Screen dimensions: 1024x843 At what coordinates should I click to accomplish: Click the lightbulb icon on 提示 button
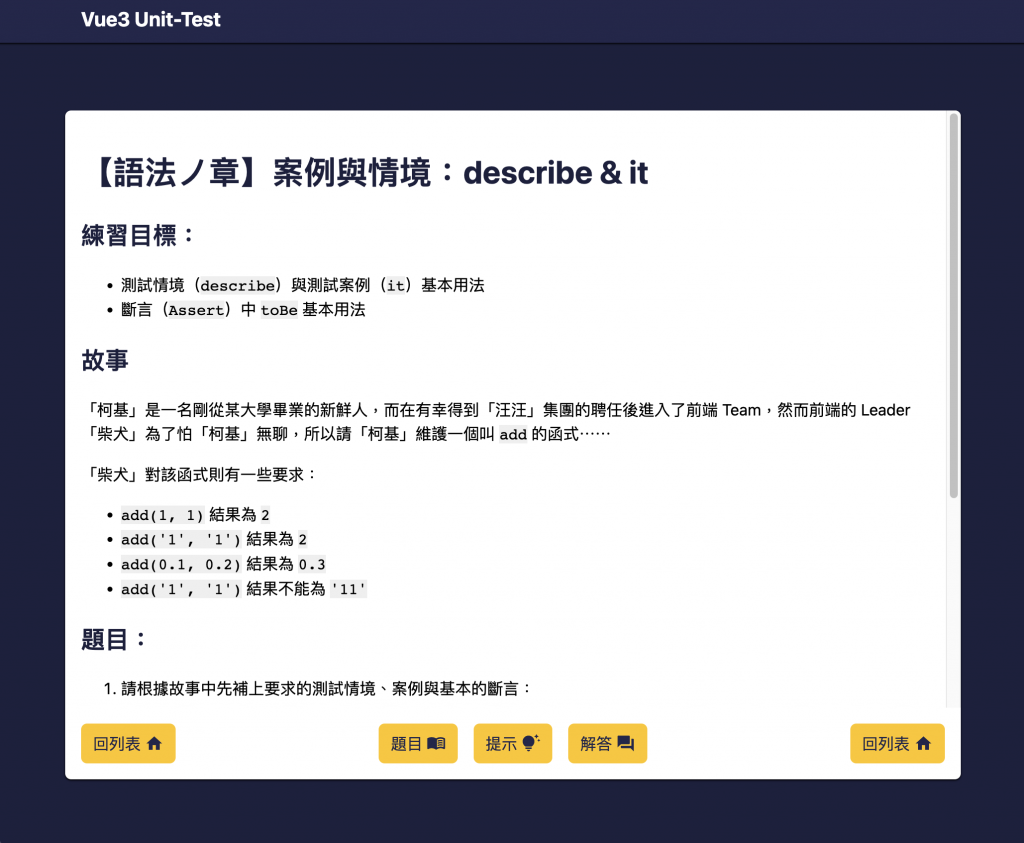530,742
